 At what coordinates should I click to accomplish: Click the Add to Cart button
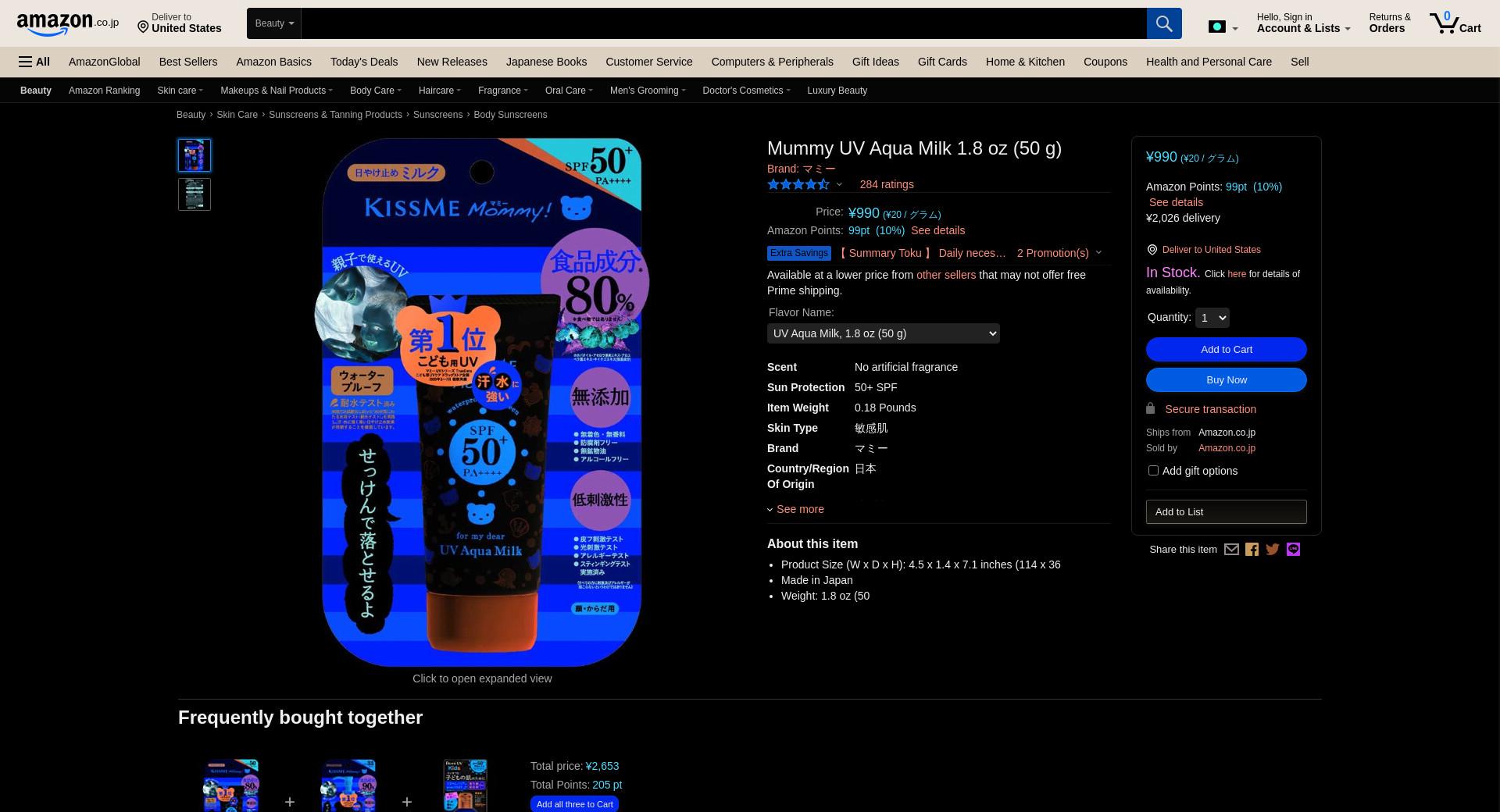pos(1226,349)
